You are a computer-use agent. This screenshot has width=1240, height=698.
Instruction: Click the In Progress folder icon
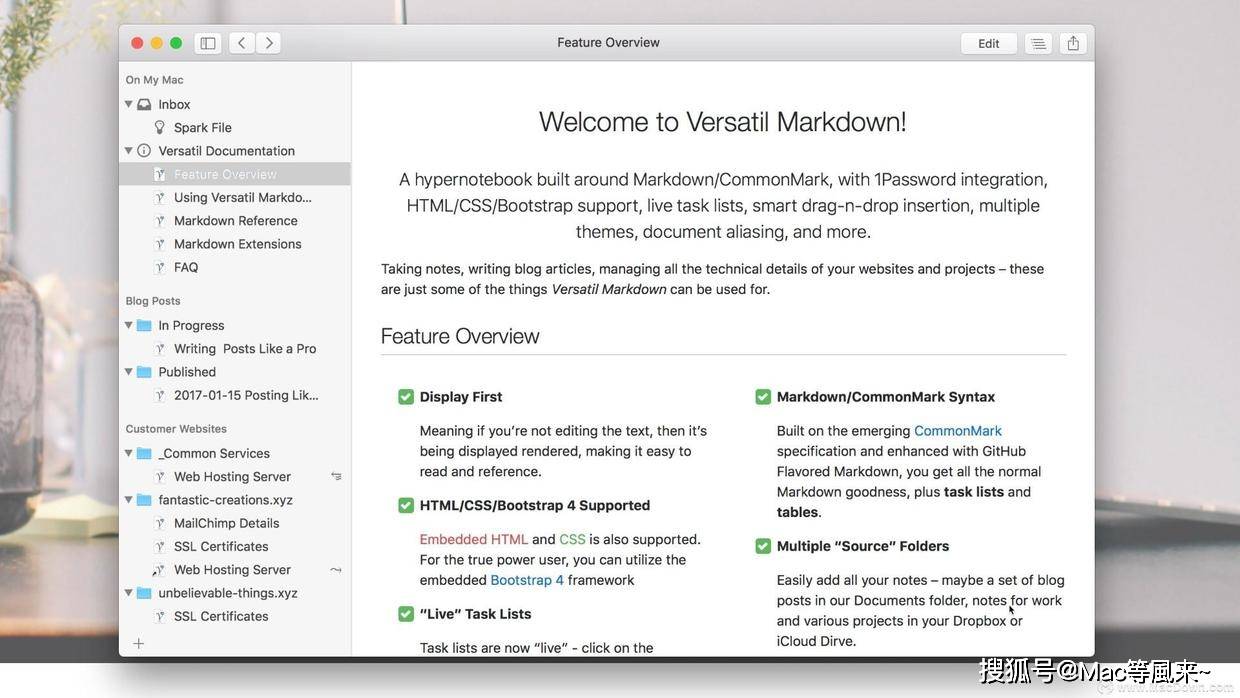click(144, 325)
